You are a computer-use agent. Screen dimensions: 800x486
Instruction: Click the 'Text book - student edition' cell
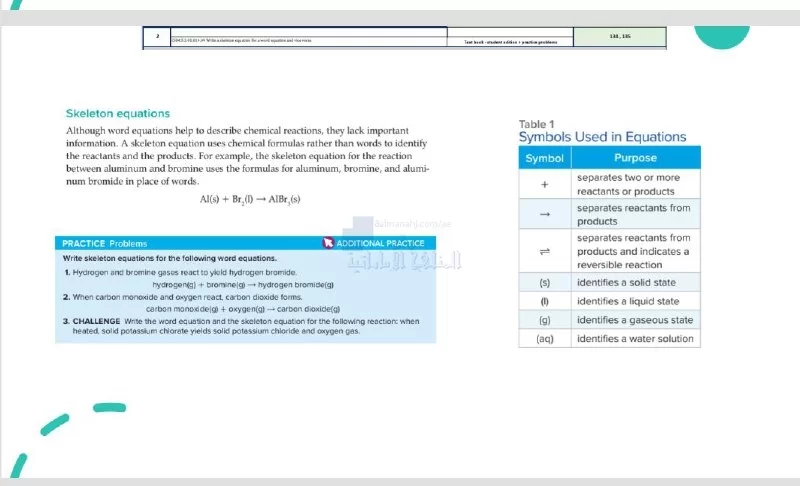[x=510, y=42]
